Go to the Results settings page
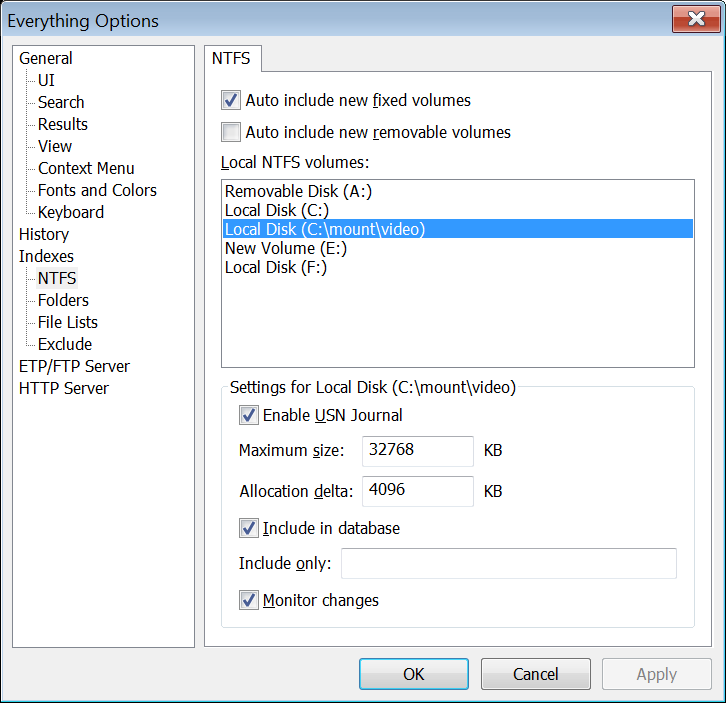 point(63,124)
